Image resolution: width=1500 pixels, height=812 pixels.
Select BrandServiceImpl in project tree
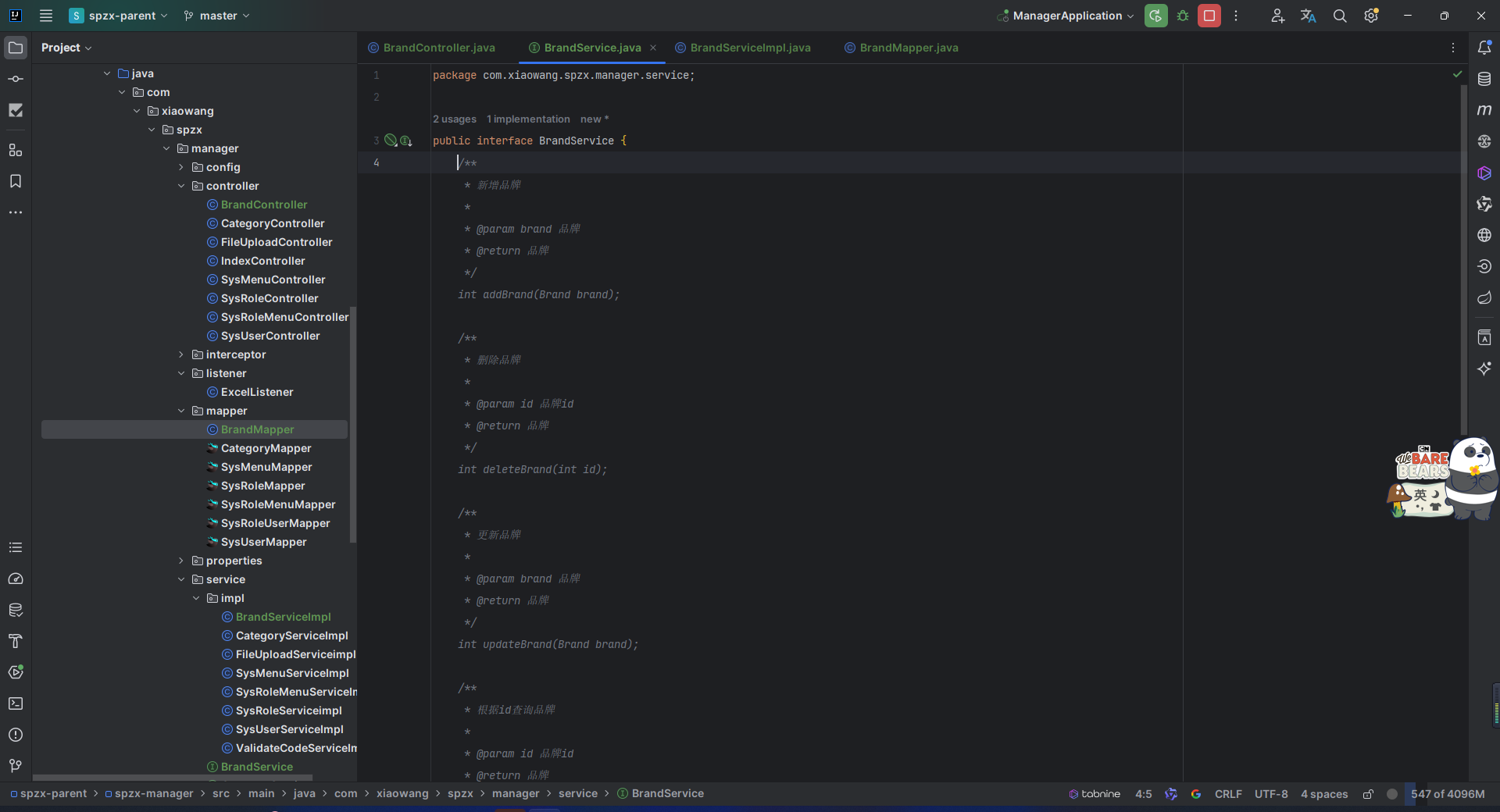coord(284,617)
